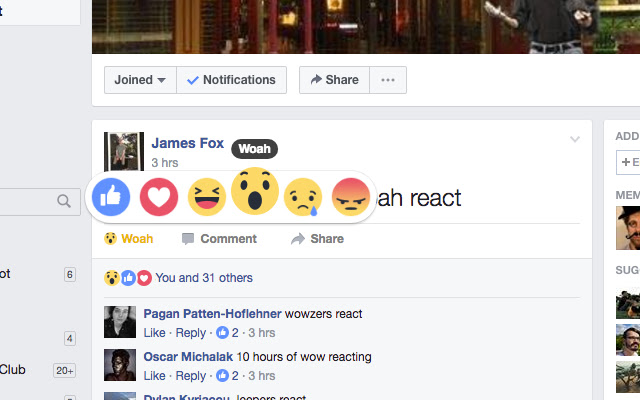View likes on wowzers react comment
The height and width of the screenshot is (400, 640).
pyautogui.click(x=227, y=333)
